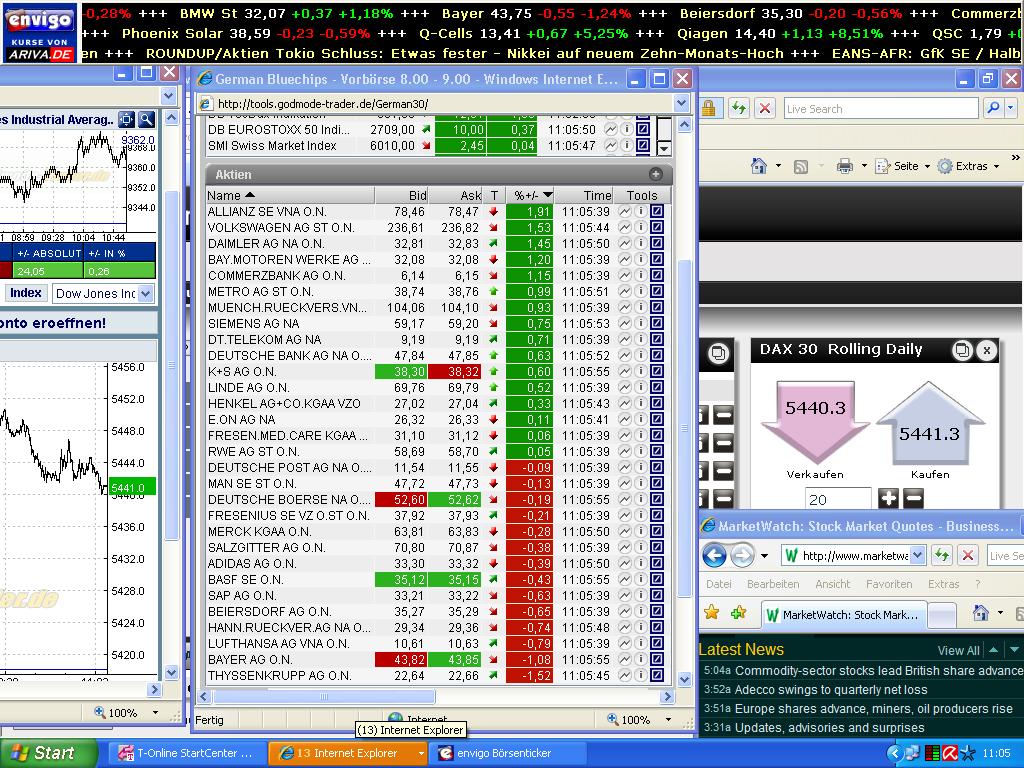The height and width of the screenshot is (768, 1024).
Task: Click T-Online StartCenter taskbar item
Action: tap(187, 753)
